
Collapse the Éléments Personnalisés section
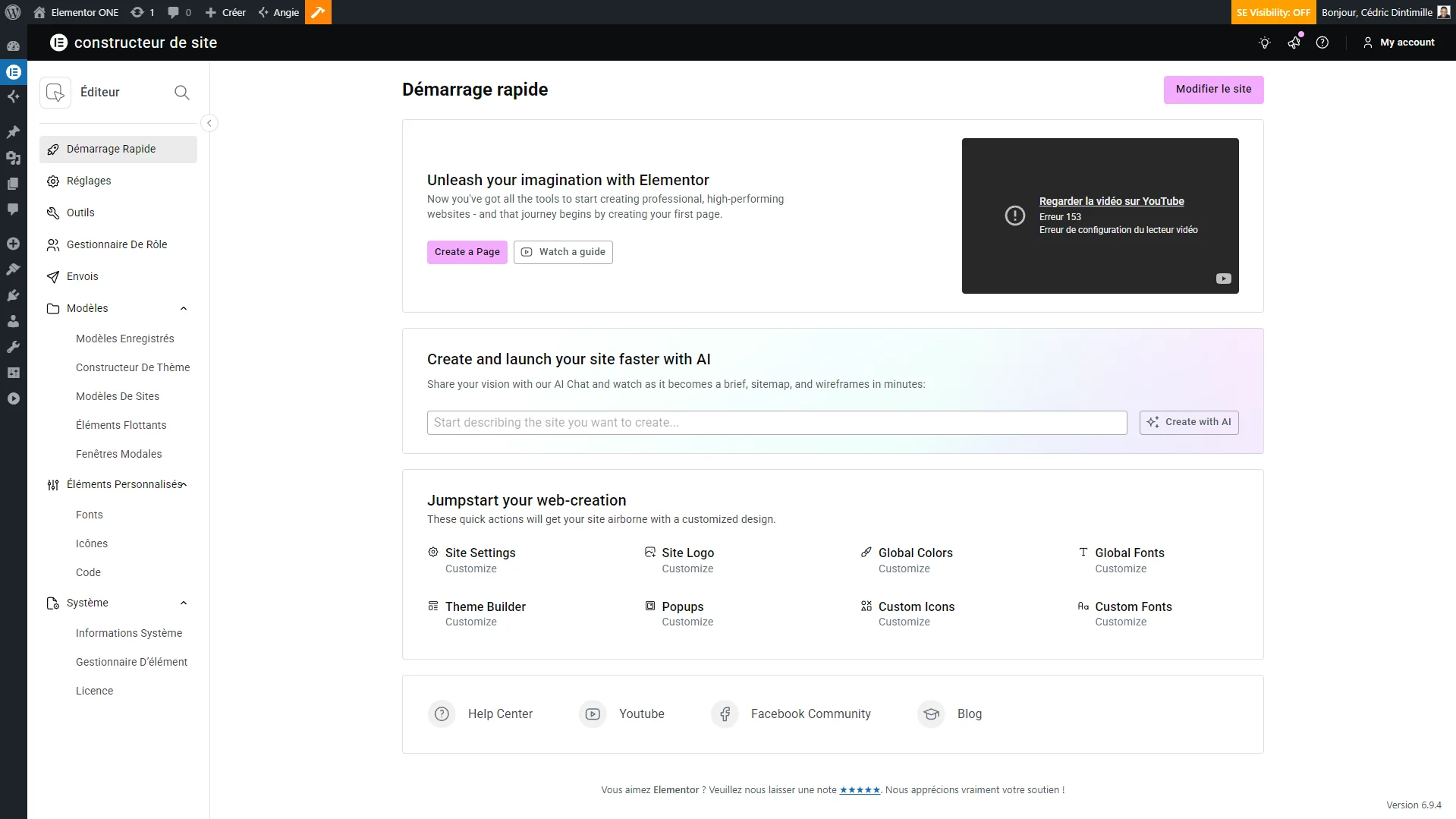click(x=184, y=484)
